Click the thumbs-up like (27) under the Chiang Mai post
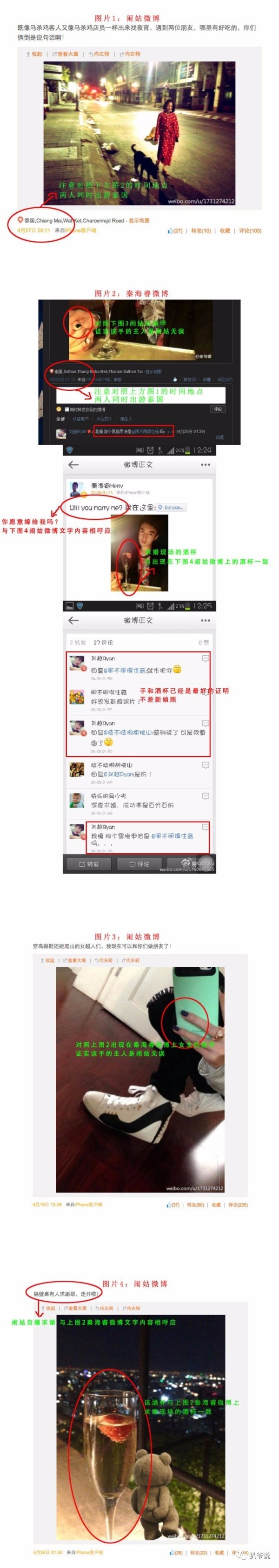279x1568 pixels. click(x=175, y=231)
